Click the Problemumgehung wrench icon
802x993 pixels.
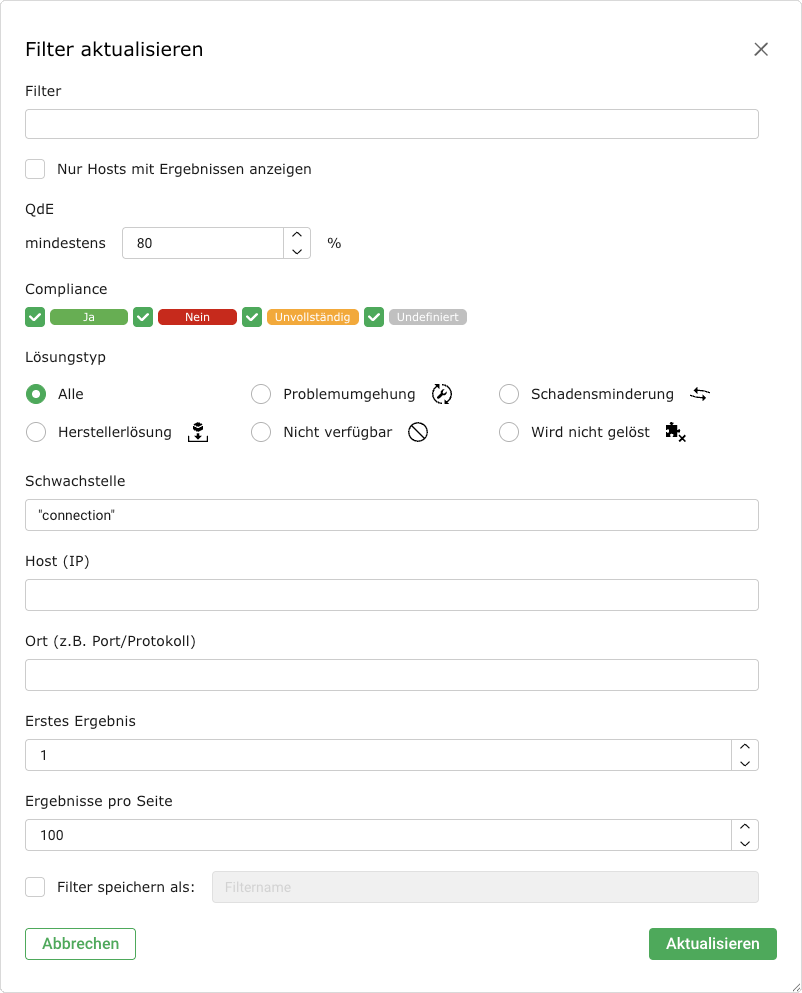442,394
